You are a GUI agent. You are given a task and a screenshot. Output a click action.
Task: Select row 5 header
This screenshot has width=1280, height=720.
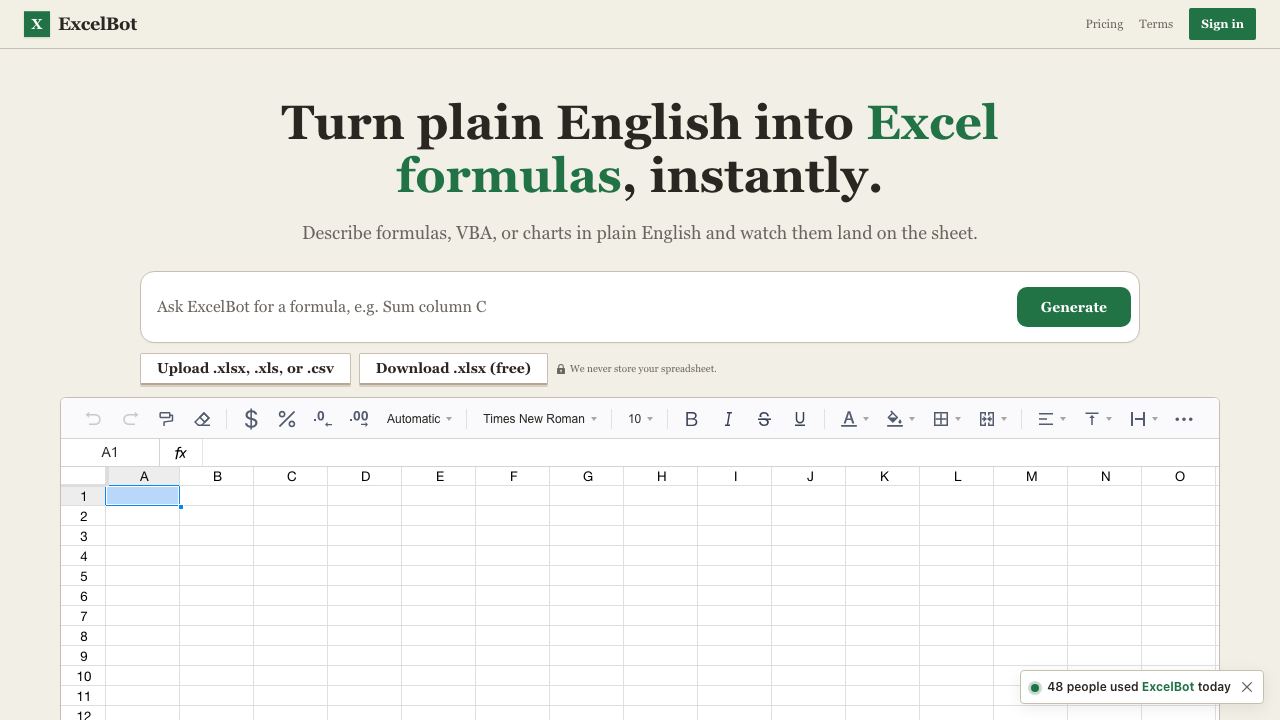tap(84, 576)
